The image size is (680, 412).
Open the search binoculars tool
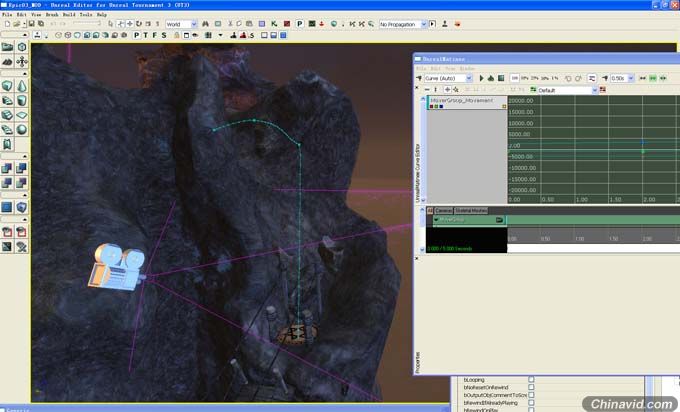coord(205,24)
